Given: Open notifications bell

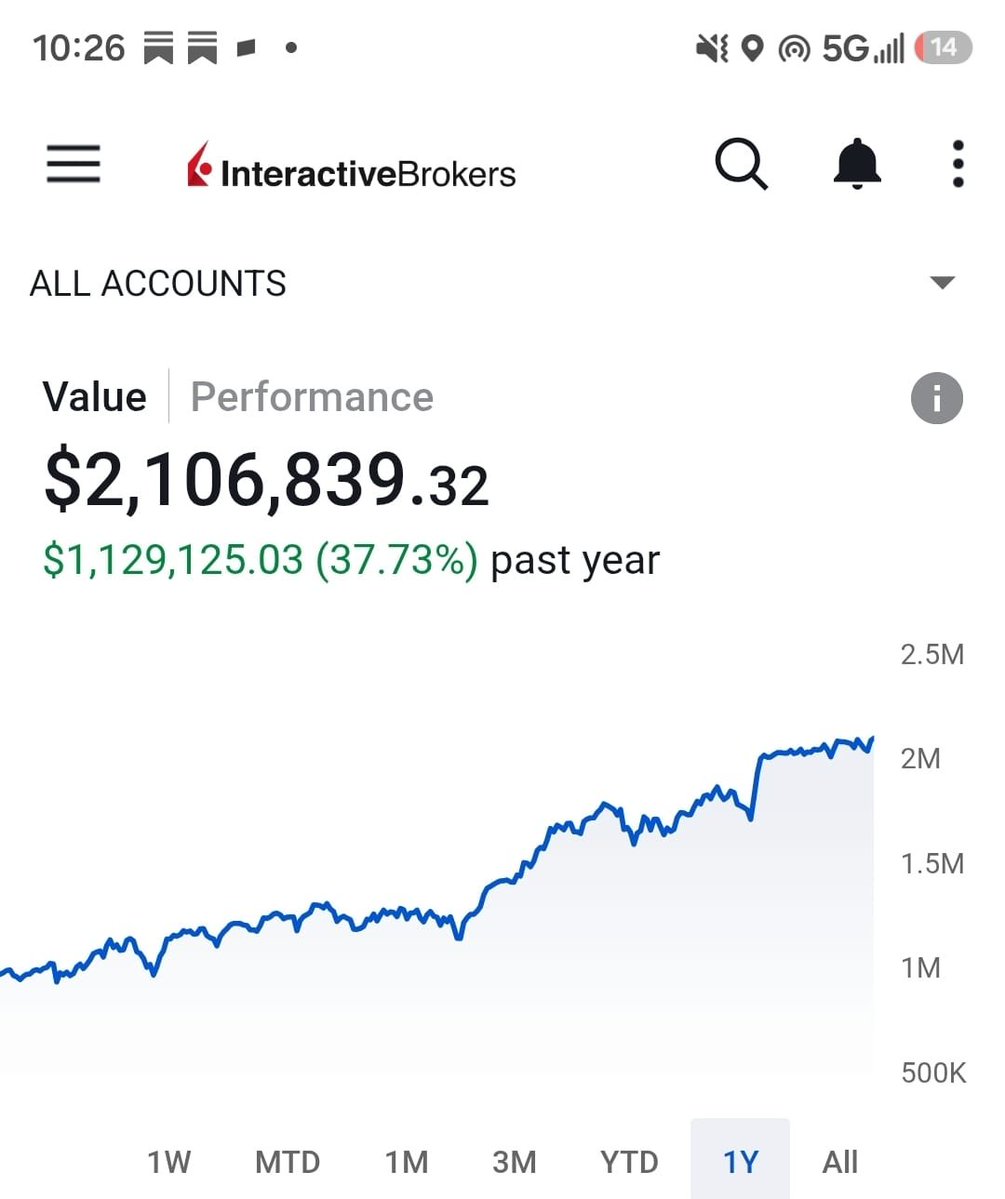Looking at the screenshot, I should click(857, 164).
